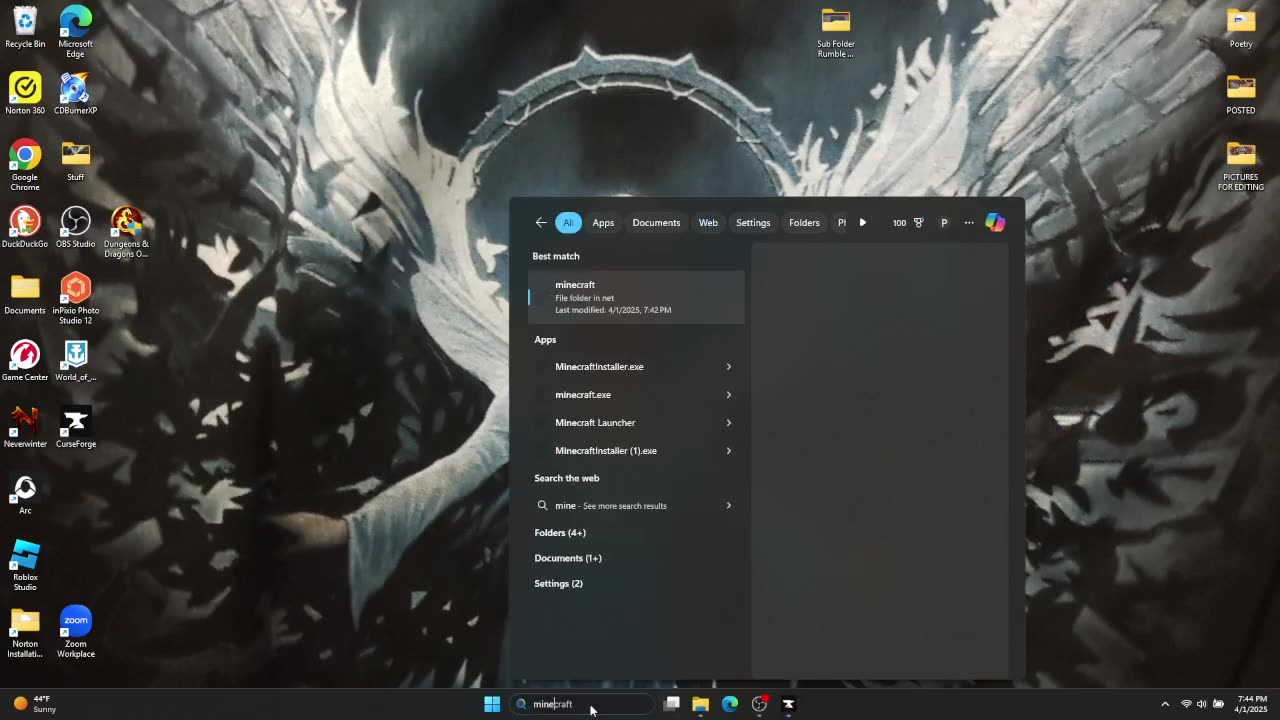This screenshot has height=720, width=1280.
Task: Open File Explorer from the taskbar
Action: tap(700, 704)
